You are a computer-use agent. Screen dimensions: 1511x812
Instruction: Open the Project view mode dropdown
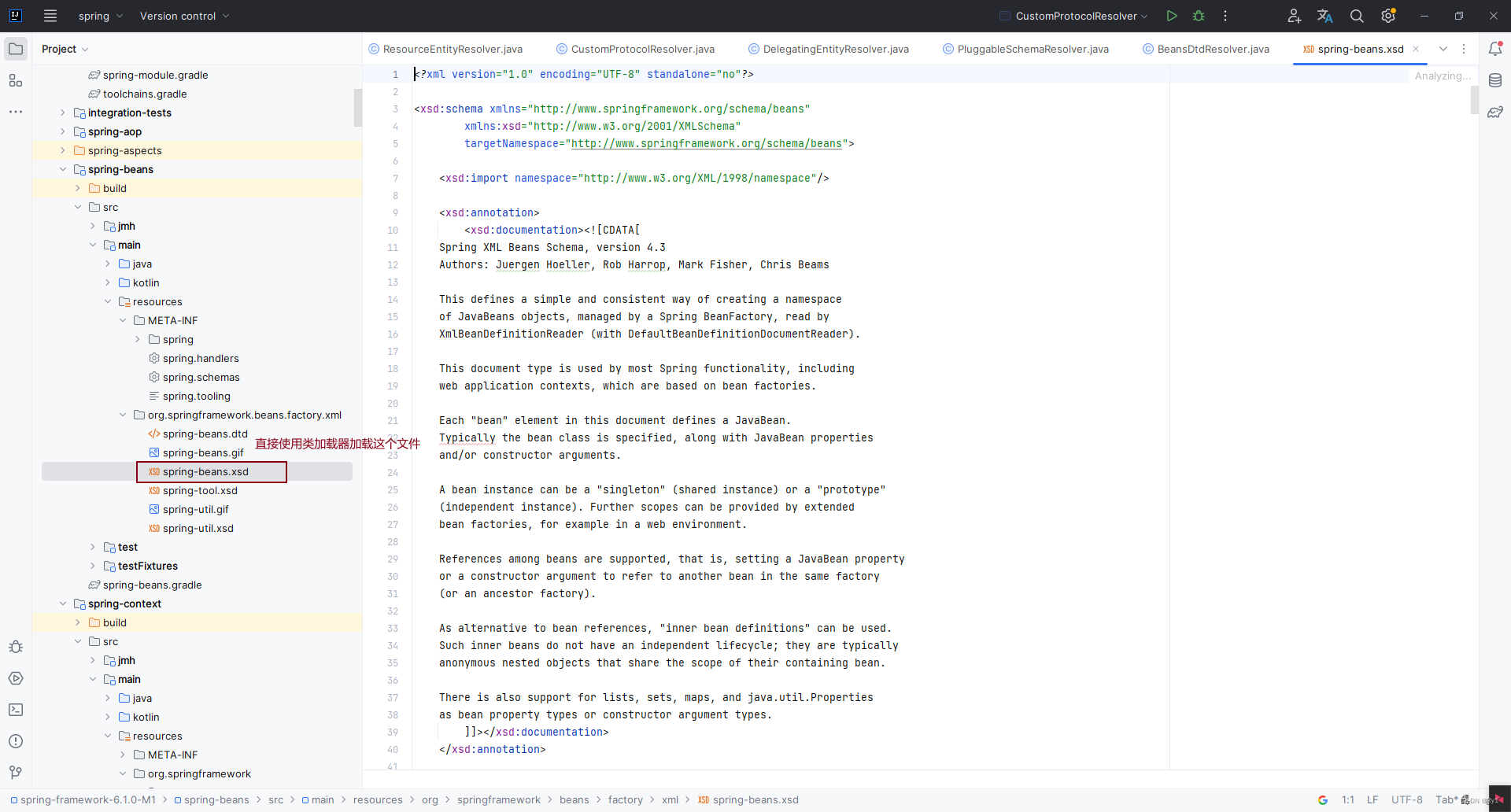(65, 49)
